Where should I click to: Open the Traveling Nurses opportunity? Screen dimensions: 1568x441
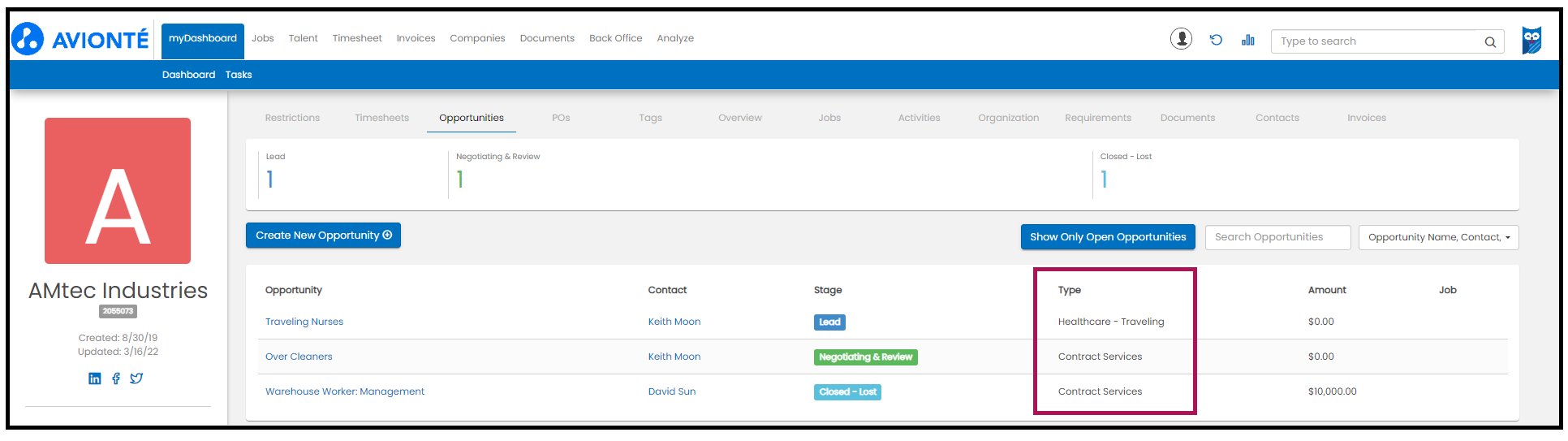(304, 322)
